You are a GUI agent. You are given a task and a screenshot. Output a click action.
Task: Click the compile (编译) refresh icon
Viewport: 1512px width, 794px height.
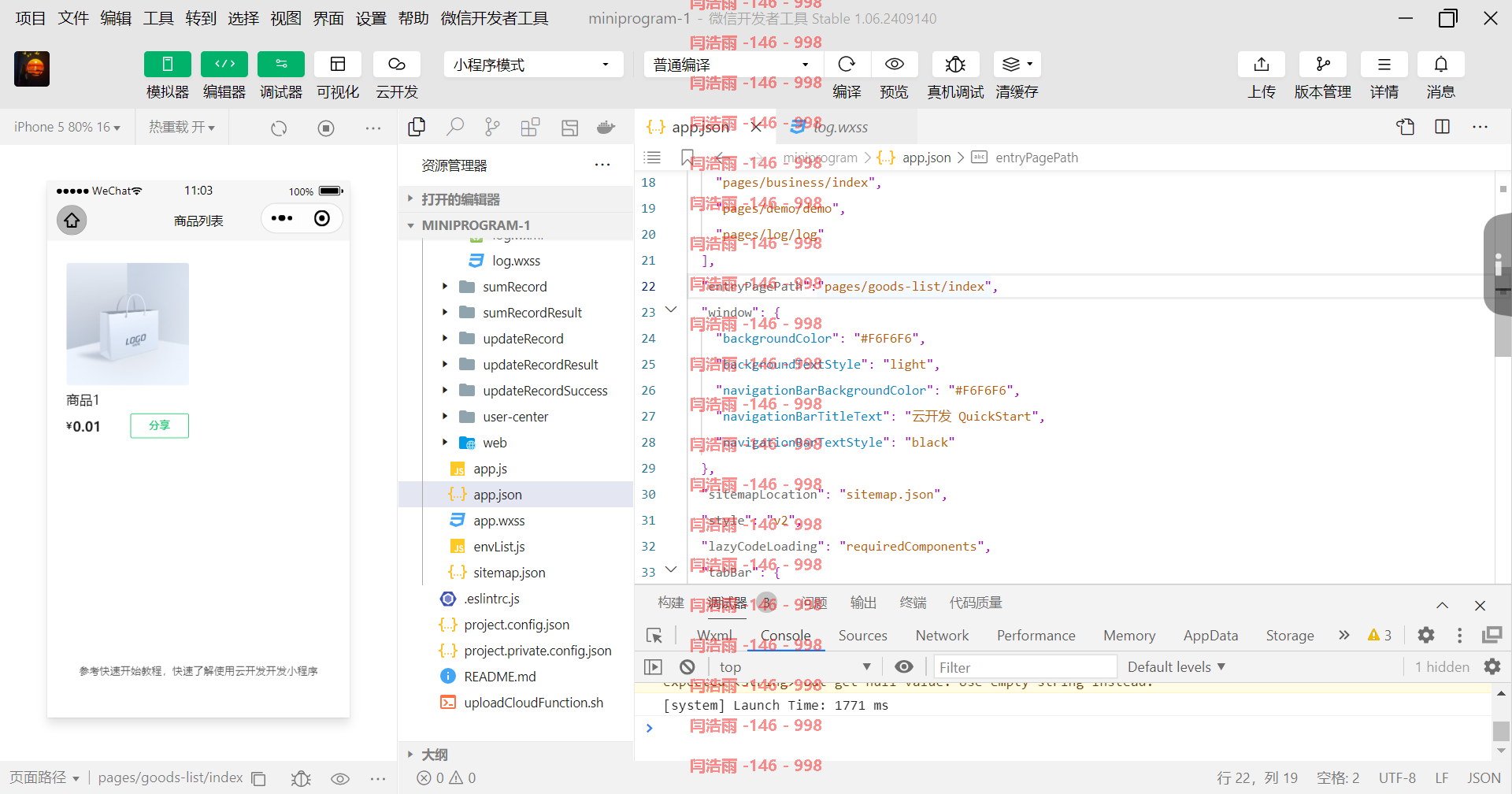[x=847, y=65]
